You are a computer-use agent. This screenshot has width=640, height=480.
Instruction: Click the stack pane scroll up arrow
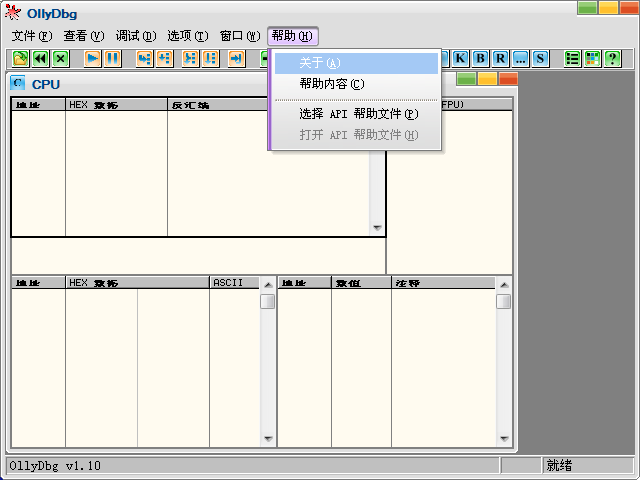click(504, 284)
